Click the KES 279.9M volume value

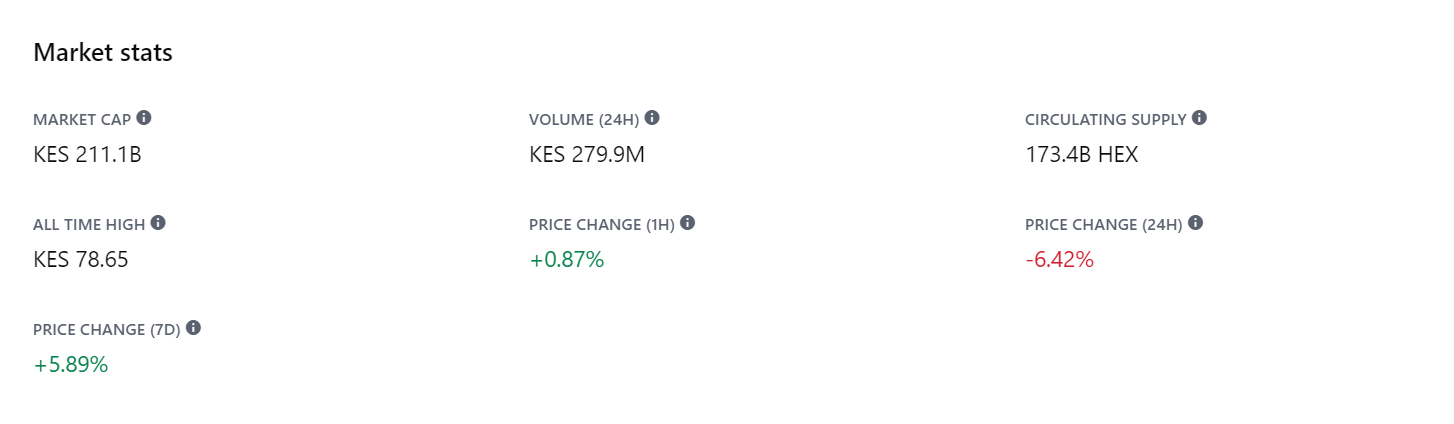[x=587, y=155]
